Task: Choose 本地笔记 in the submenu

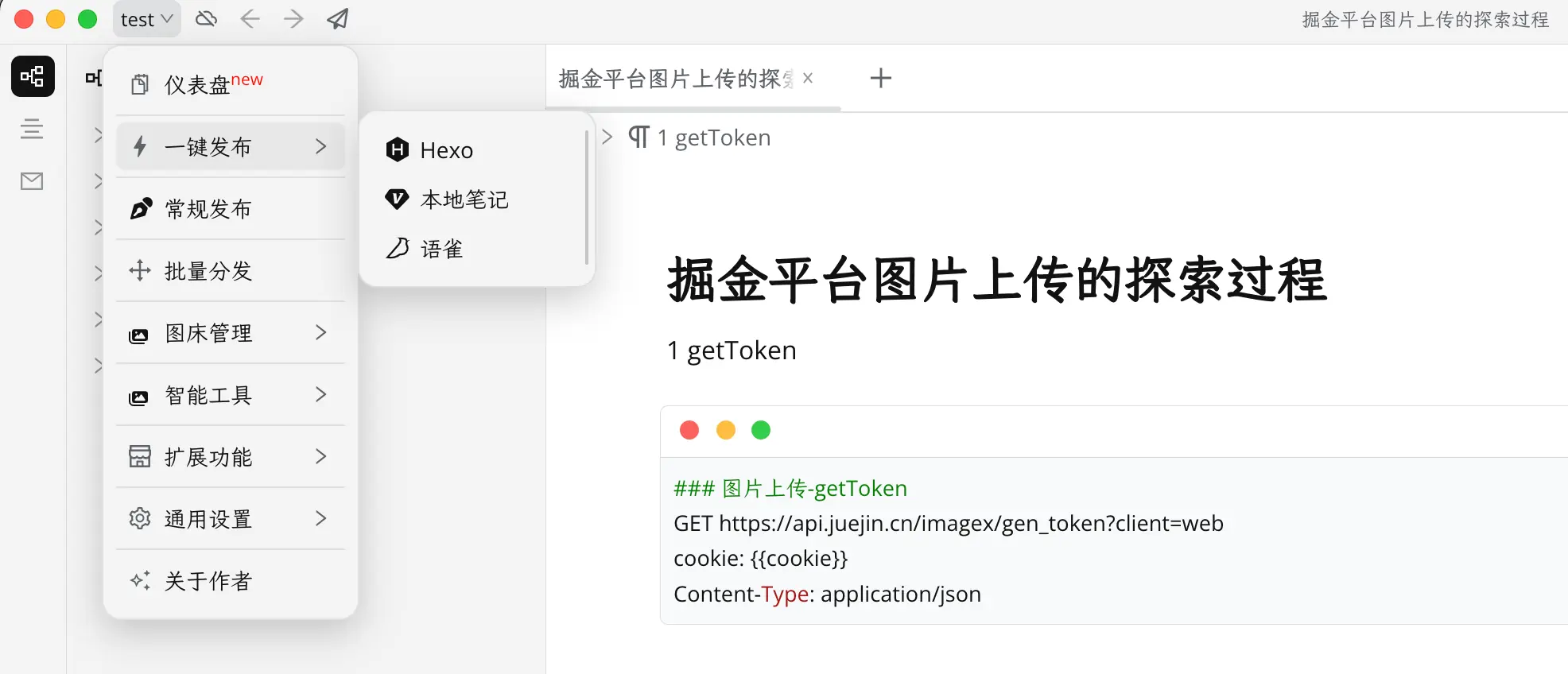Action: (x=477, y=199)
